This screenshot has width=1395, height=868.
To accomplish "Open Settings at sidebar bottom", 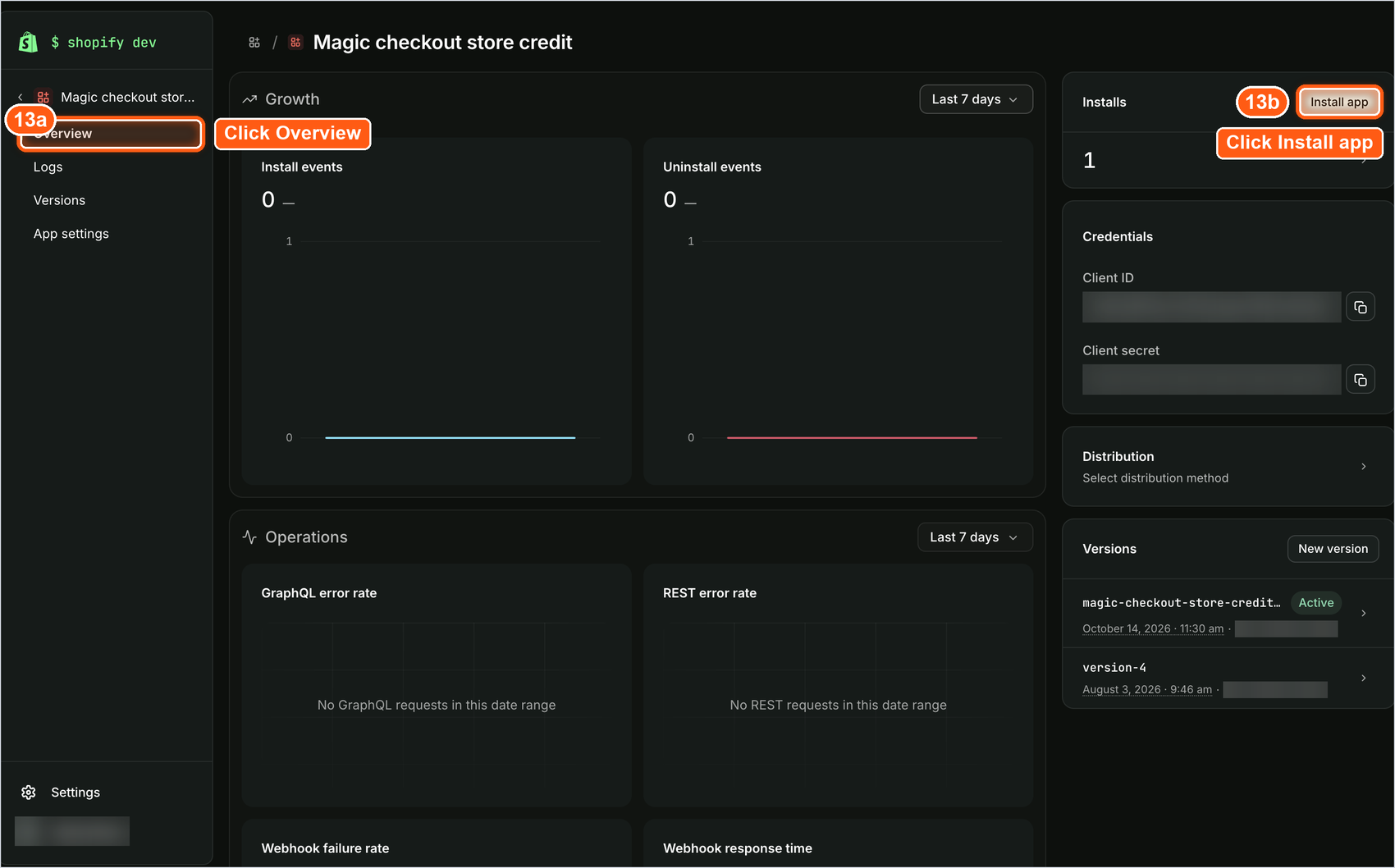I will [75, 792].
